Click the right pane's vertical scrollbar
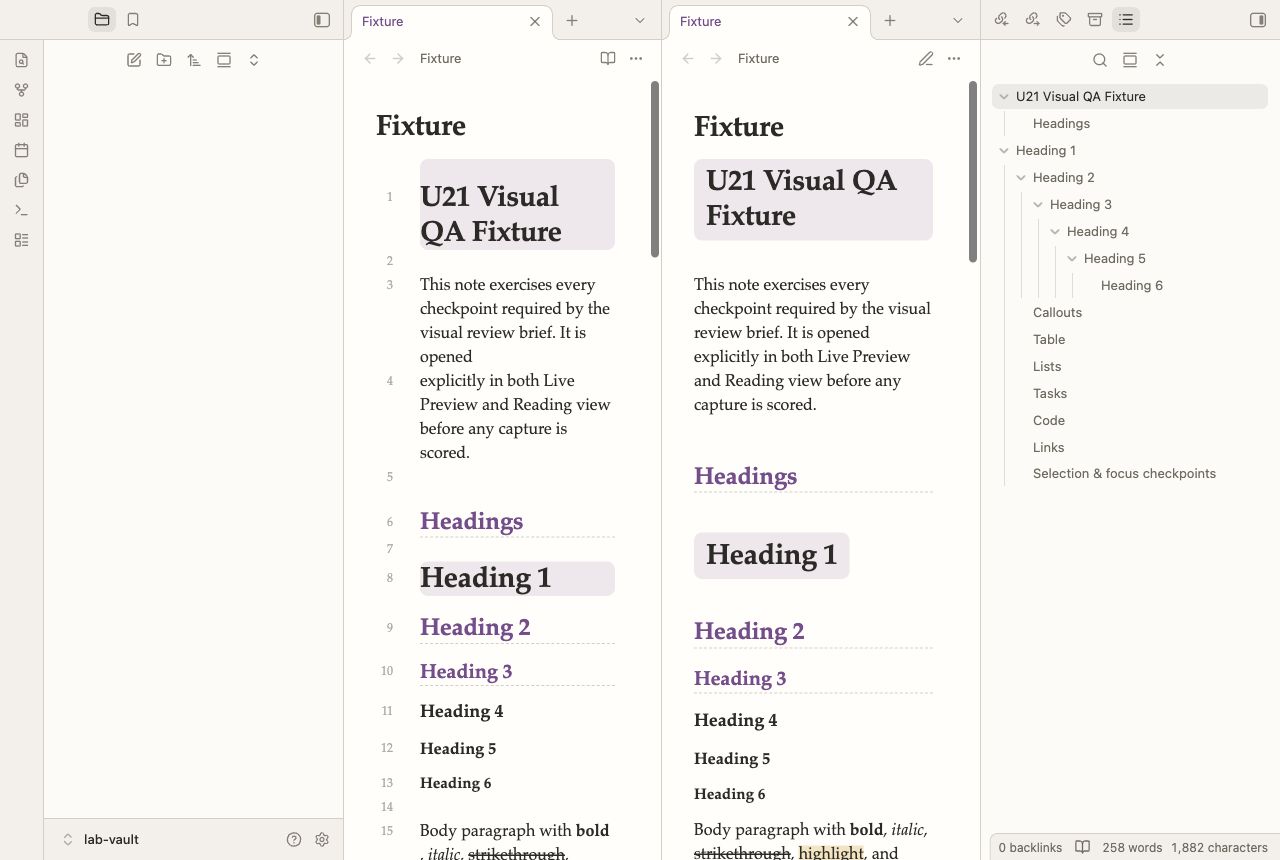The image size is (1280, 860). (x=973, y=171)
